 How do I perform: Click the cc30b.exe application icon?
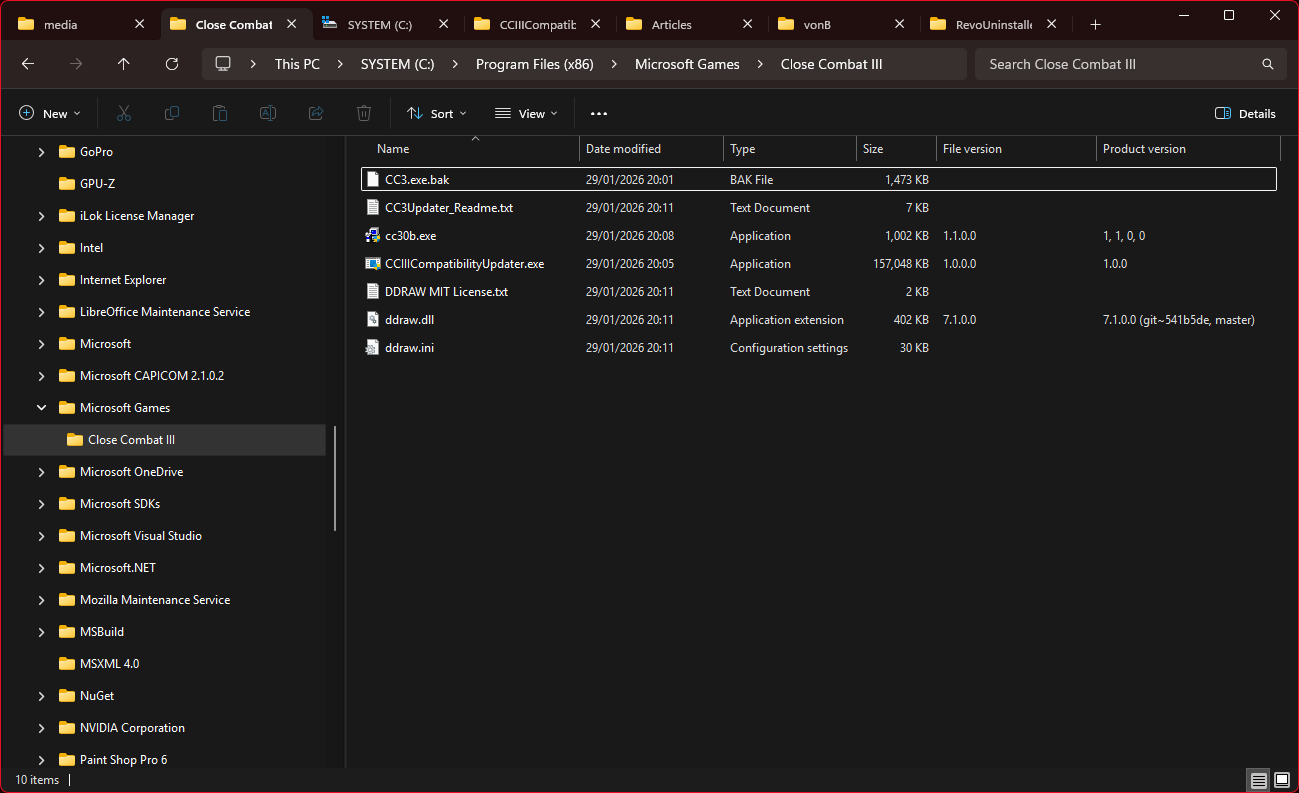373,236
